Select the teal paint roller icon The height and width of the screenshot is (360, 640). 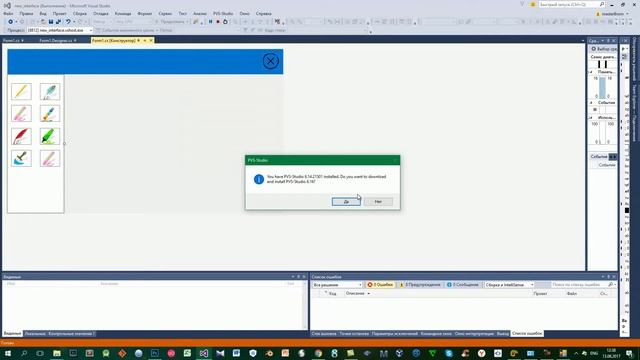coord(21,158)
